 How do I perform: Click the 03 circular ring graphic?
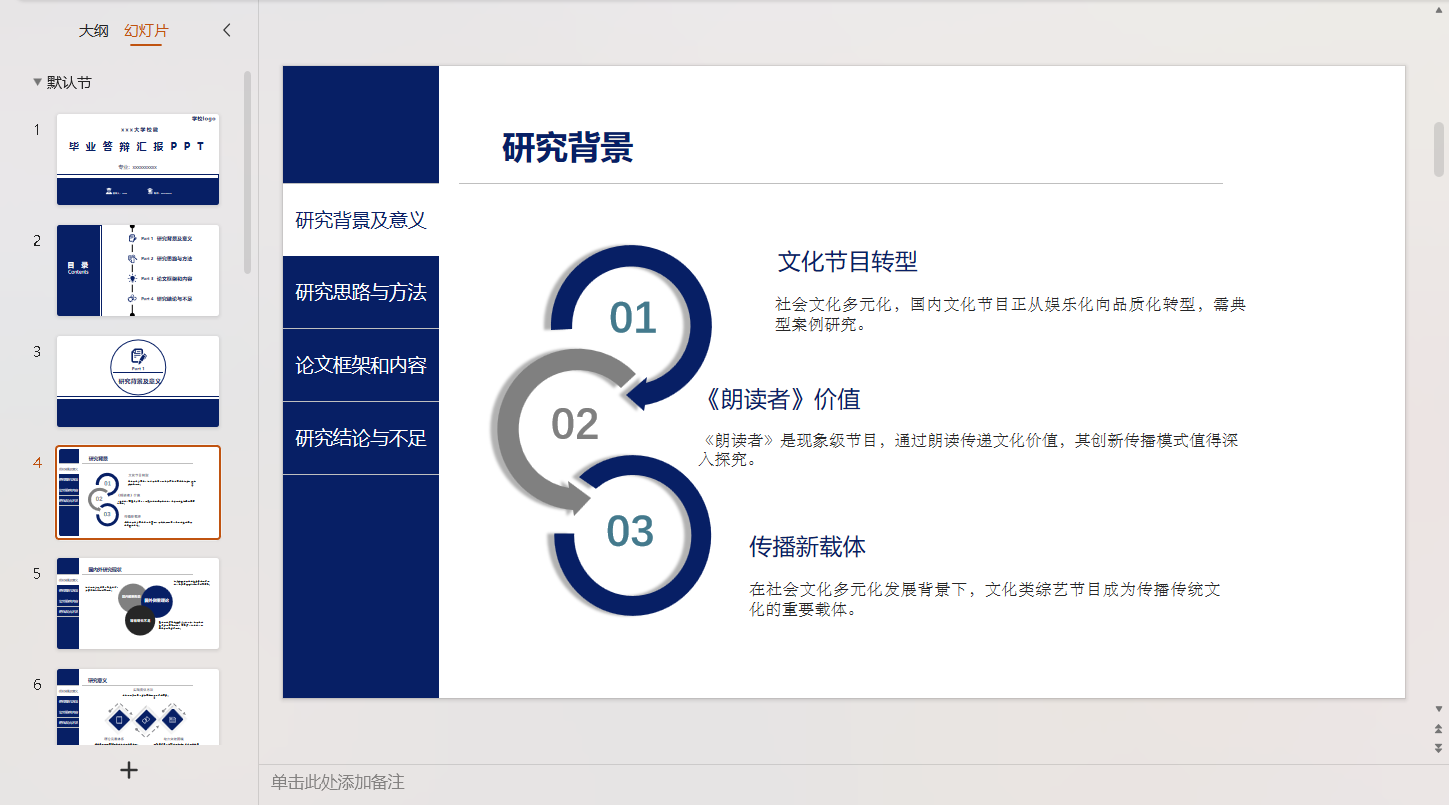coord(630,535)
